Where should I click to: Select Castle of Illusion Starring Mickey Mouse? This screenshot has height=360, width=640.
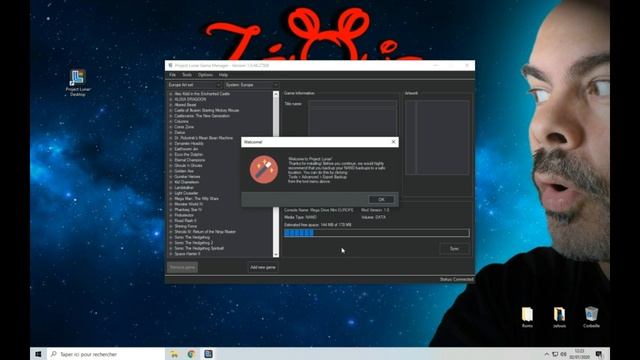click(x=207, y=110)
